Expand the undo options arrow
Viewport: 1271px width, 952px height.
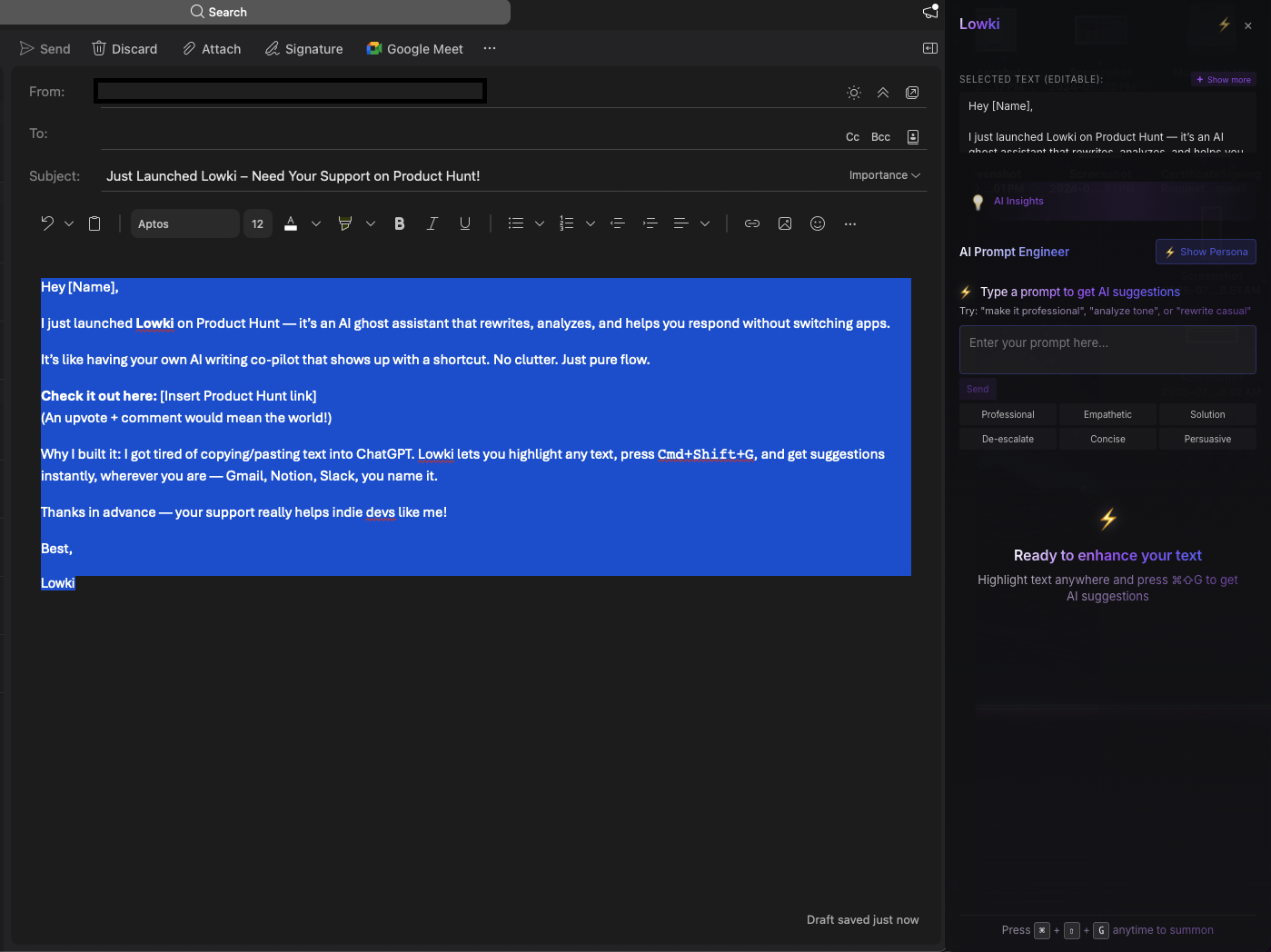coord(69,223)
